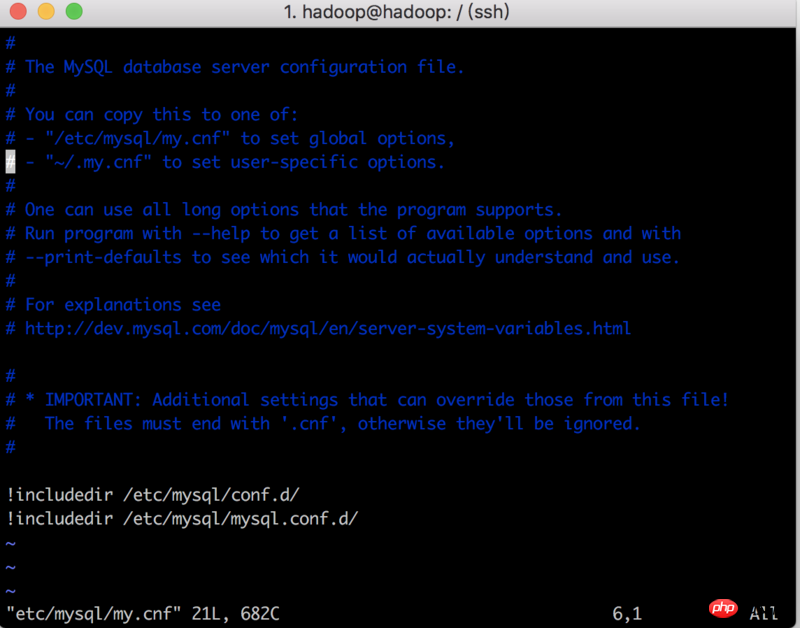Image resolution: width=800 pixels, height=628 pixels.
Task: Click "The MySQL database server configuration file" line
Action: (x=235, y=67)
